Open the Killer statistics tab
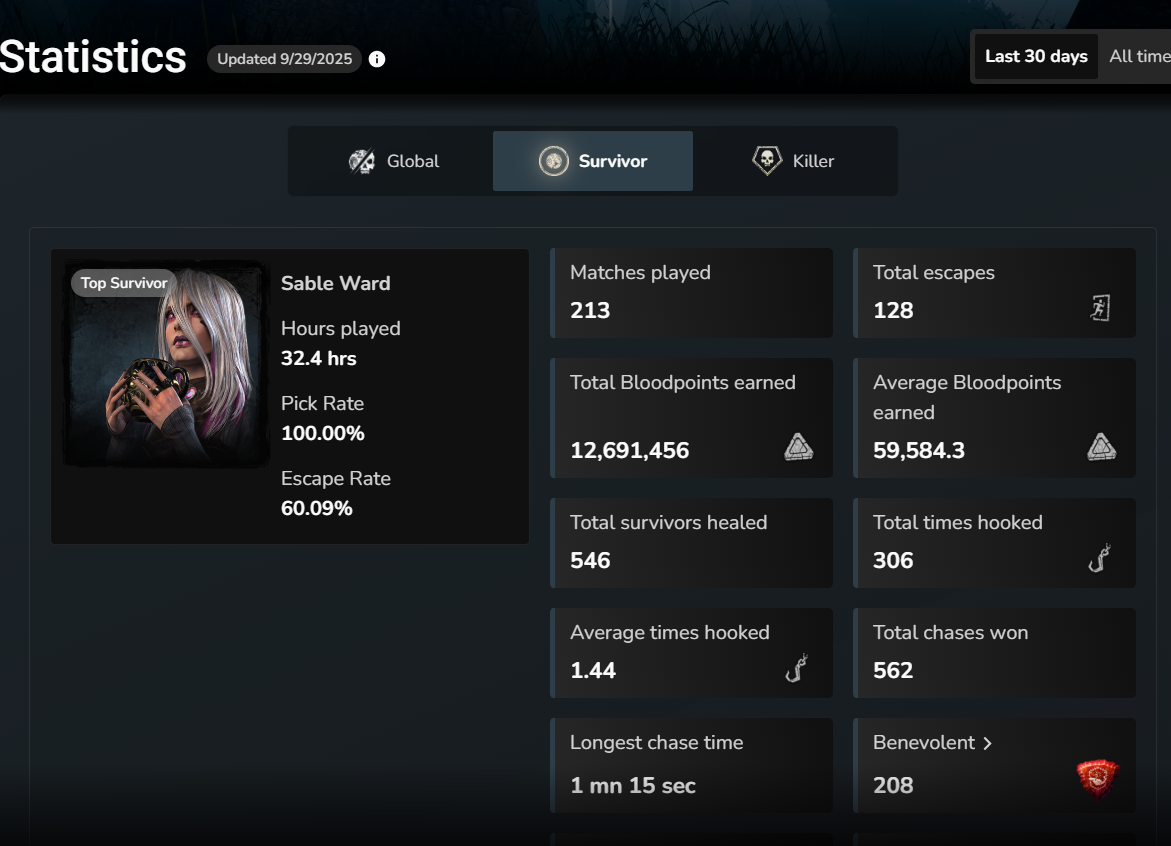Image resolution: width=1171 pixels, height=846 pixels. click(x=793, y=161)
